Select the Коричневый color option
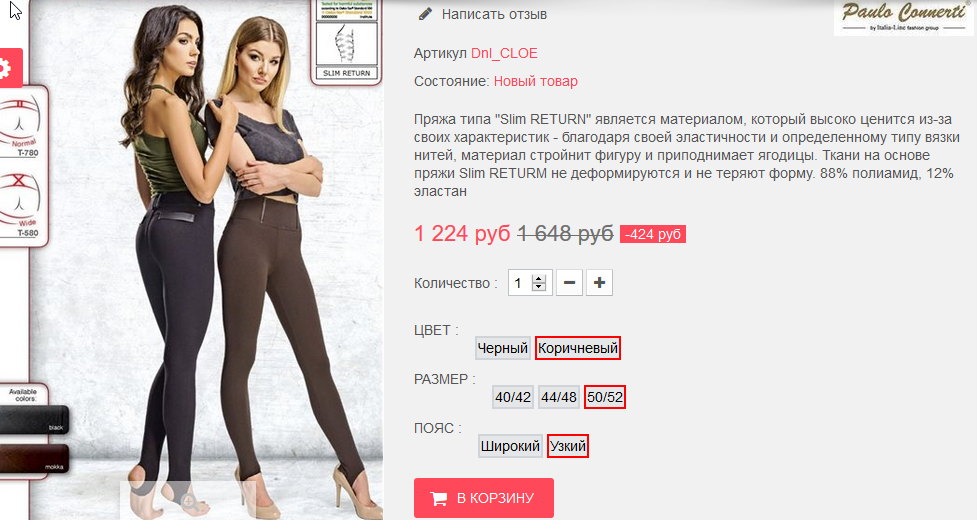The image size is (977, 520). coord(578,348)
